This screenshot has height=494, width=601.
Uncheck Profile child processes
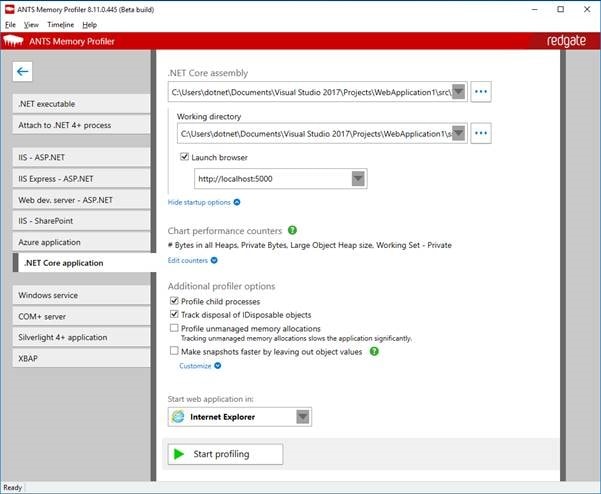(174, 301)
